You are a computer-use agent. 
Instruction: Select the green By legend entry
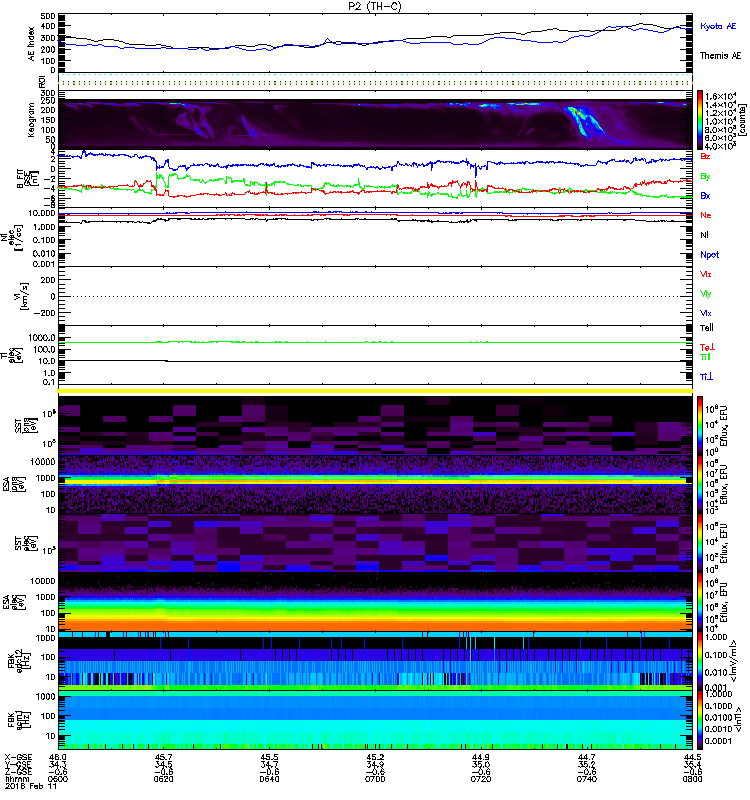coord(706,177)
